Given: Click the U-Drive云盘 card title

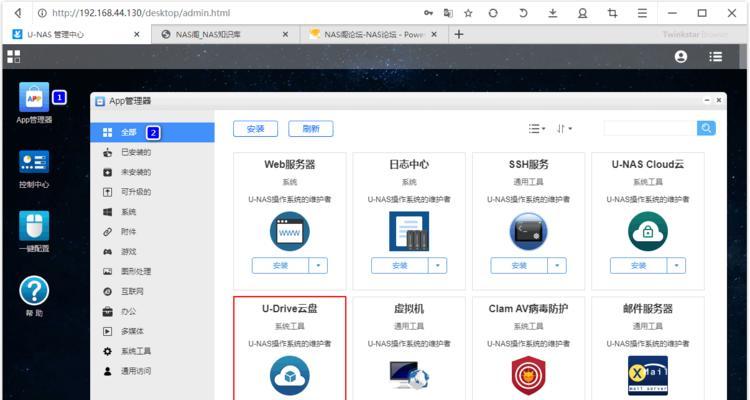Looking at the screenshot, I should 289,309.
